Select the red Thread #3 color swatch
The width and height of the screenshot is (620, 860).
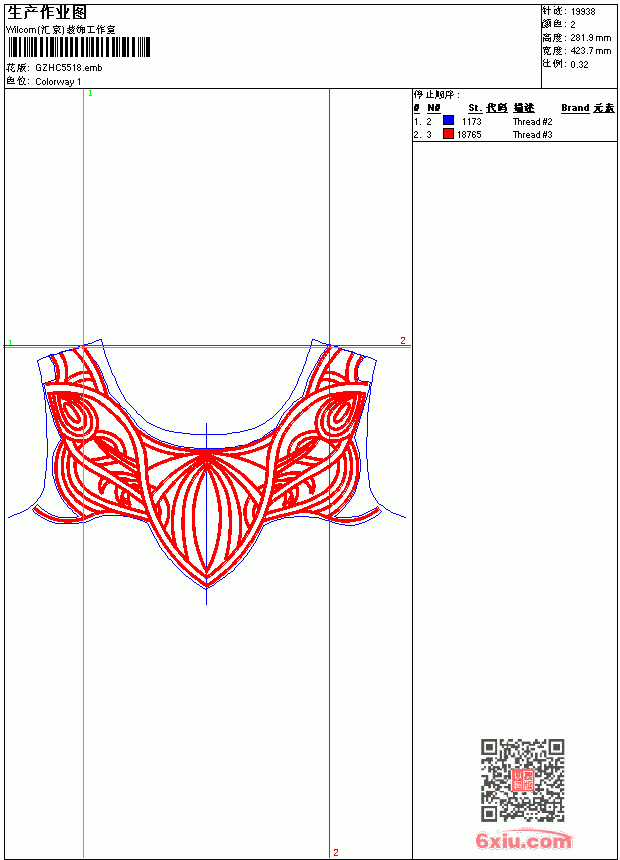448,133
